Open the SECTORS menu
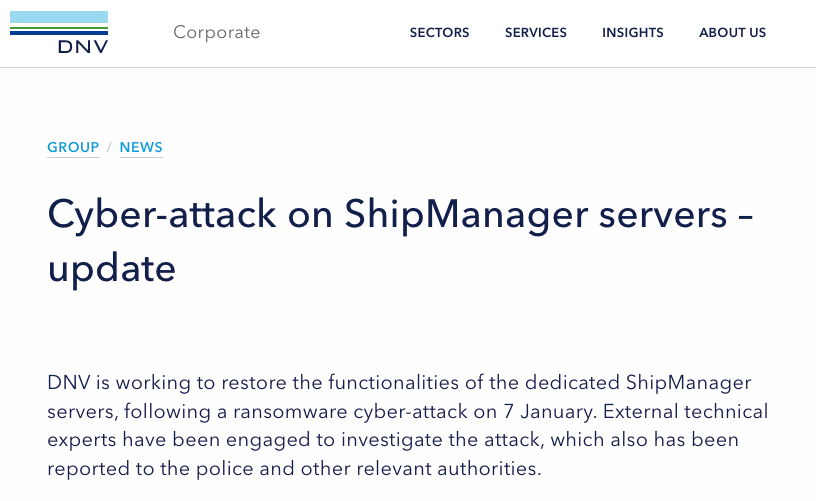This screenshot has width=816, height=501. [439, 33]
